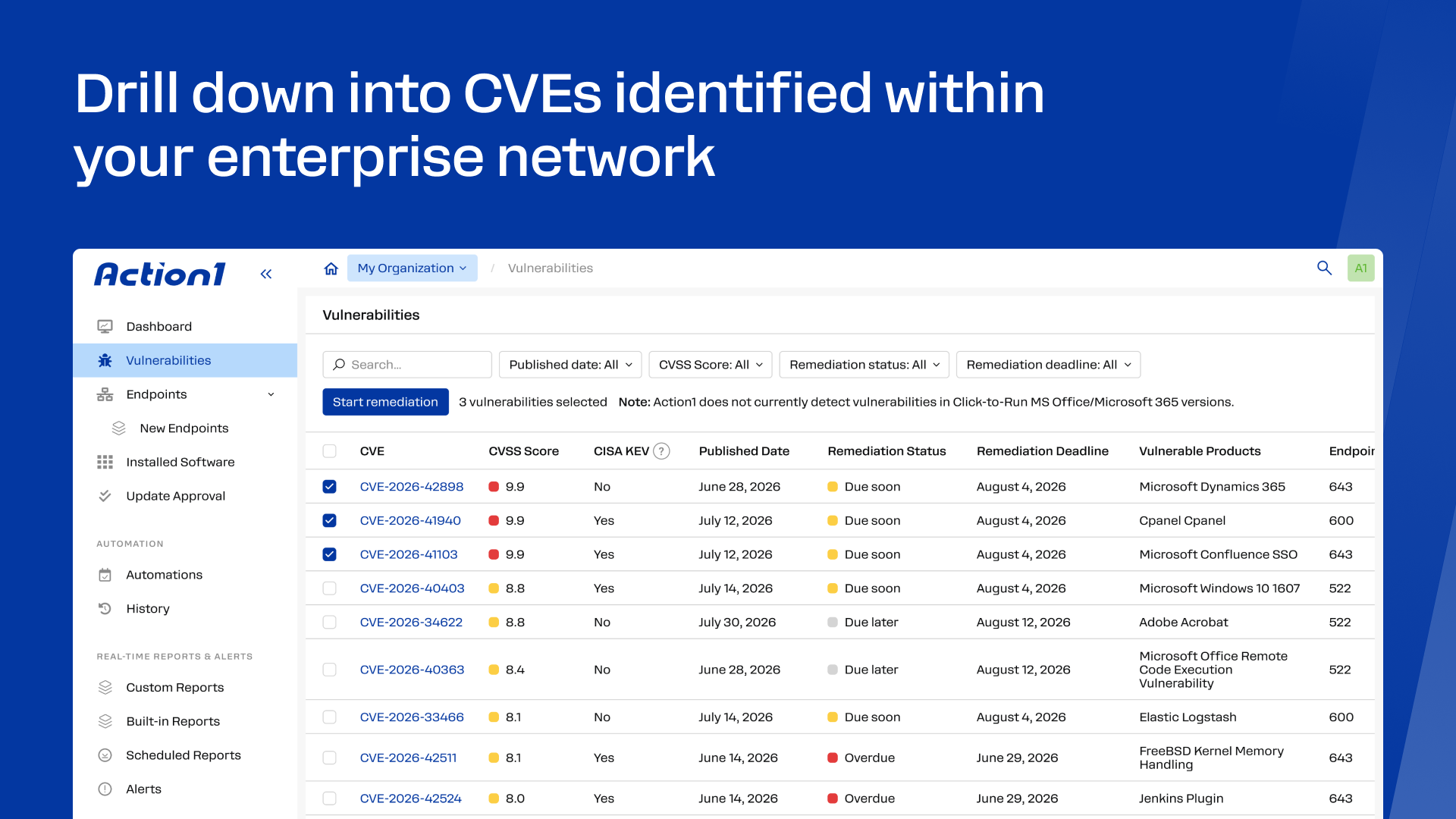Image resolution: width=1456 pixels, height=819 pixels.
Task: Click the History clock icon
Action: tap(105, 608)
